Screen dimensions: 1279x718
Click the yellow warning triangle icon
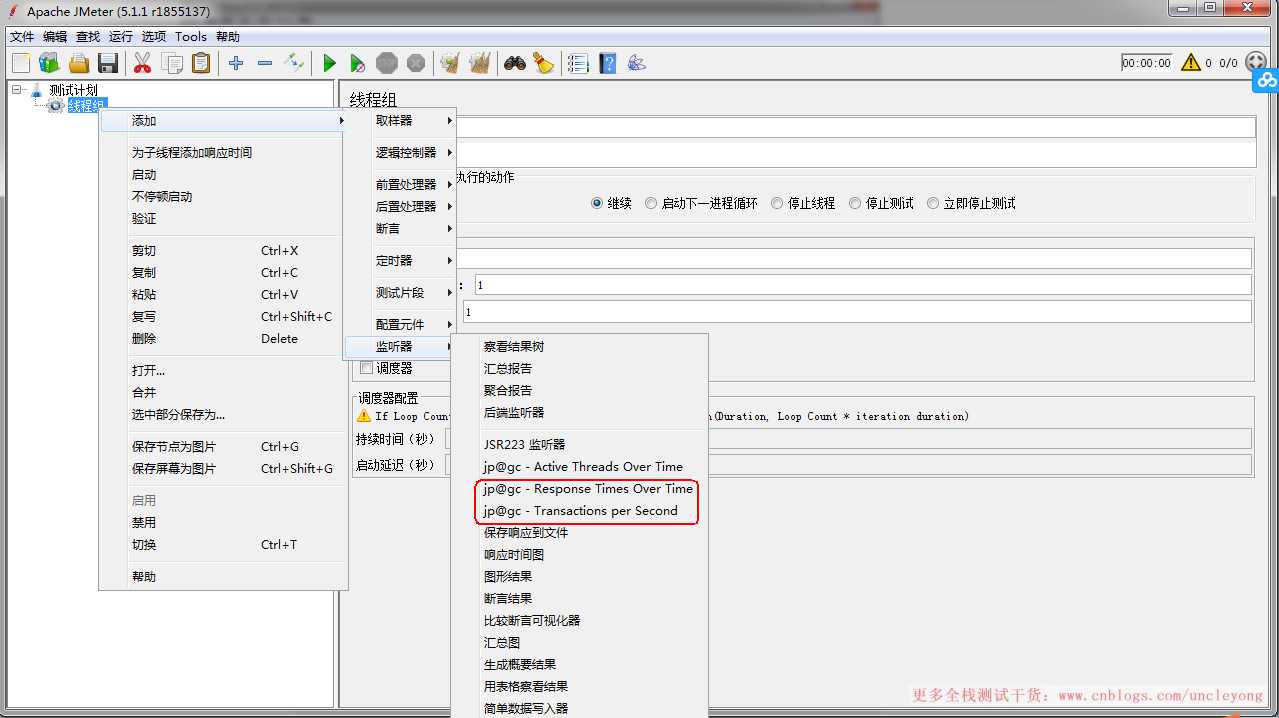1191,62
